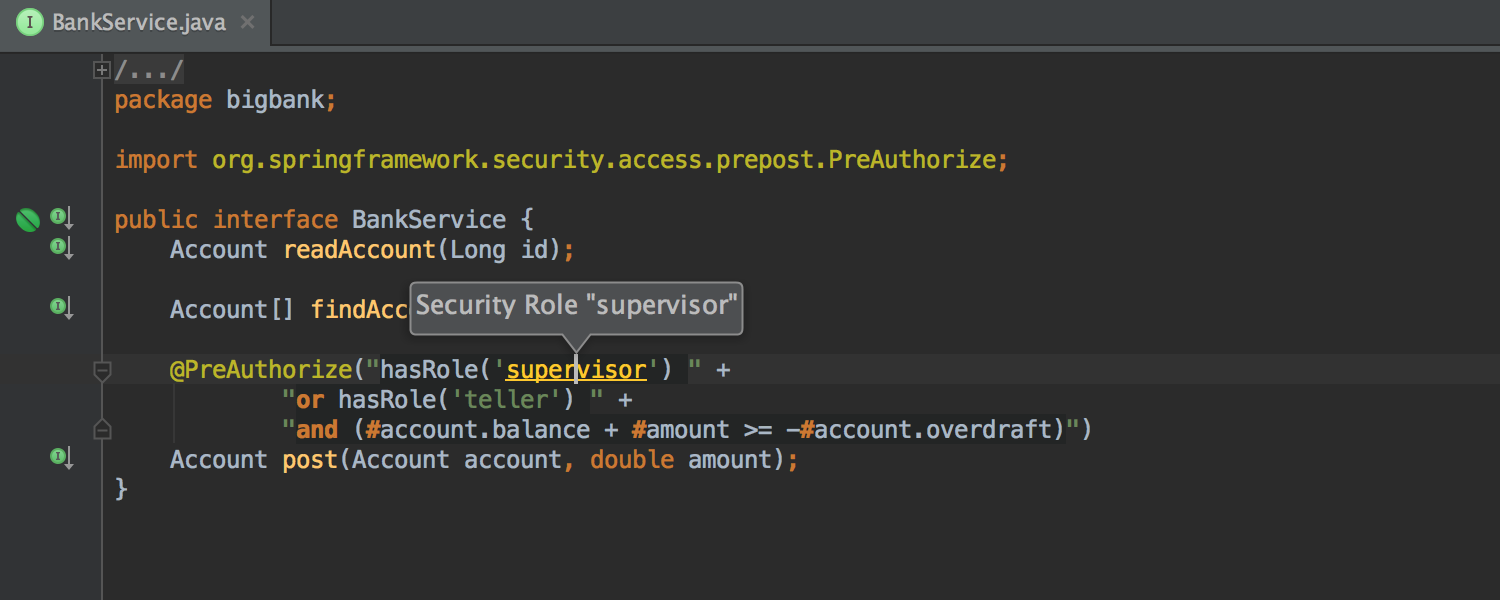The image size is (1500, 600).
Task: Expand the folded /.../ comment at file top
Action: tap(101, 69)
